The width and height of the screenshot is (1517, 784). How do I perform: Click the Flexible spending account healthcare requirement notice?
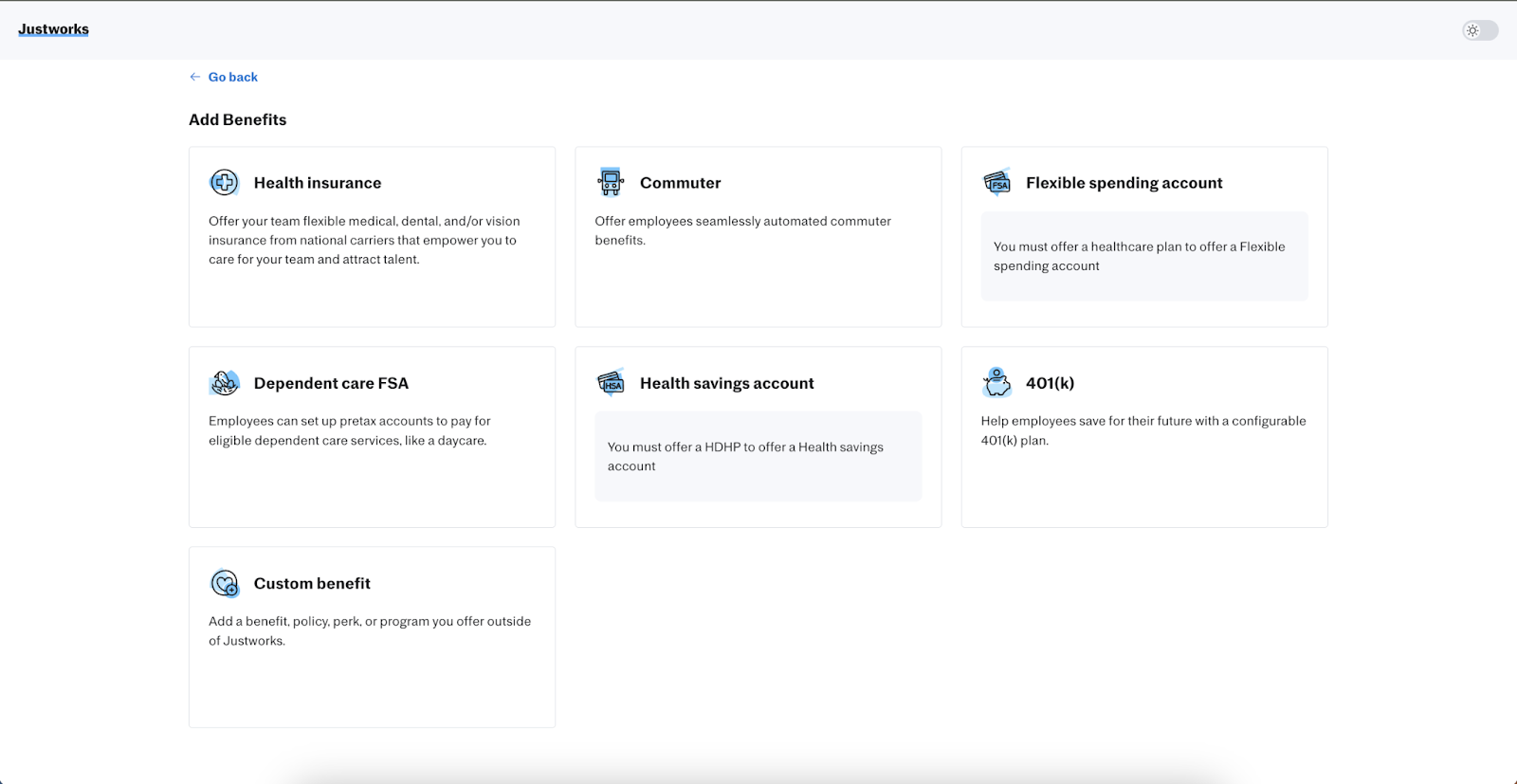[1143, 256]
